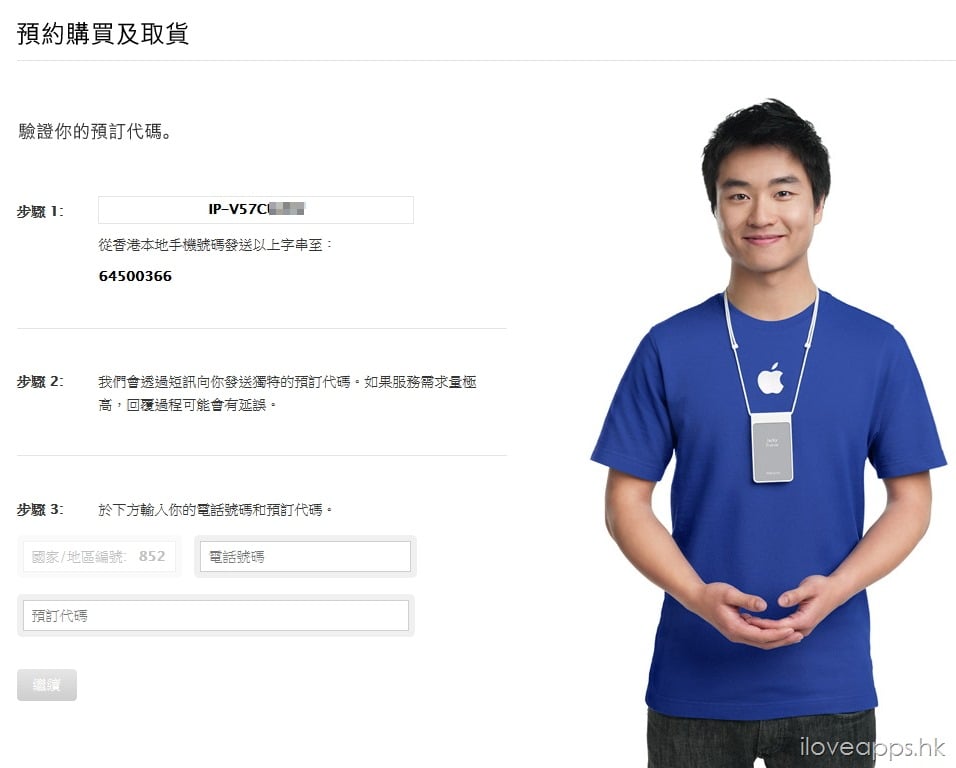Click the 驗證你的預訂代碼 subheading
Viewport: 956px width, 768px height.
tap(95, 131)
